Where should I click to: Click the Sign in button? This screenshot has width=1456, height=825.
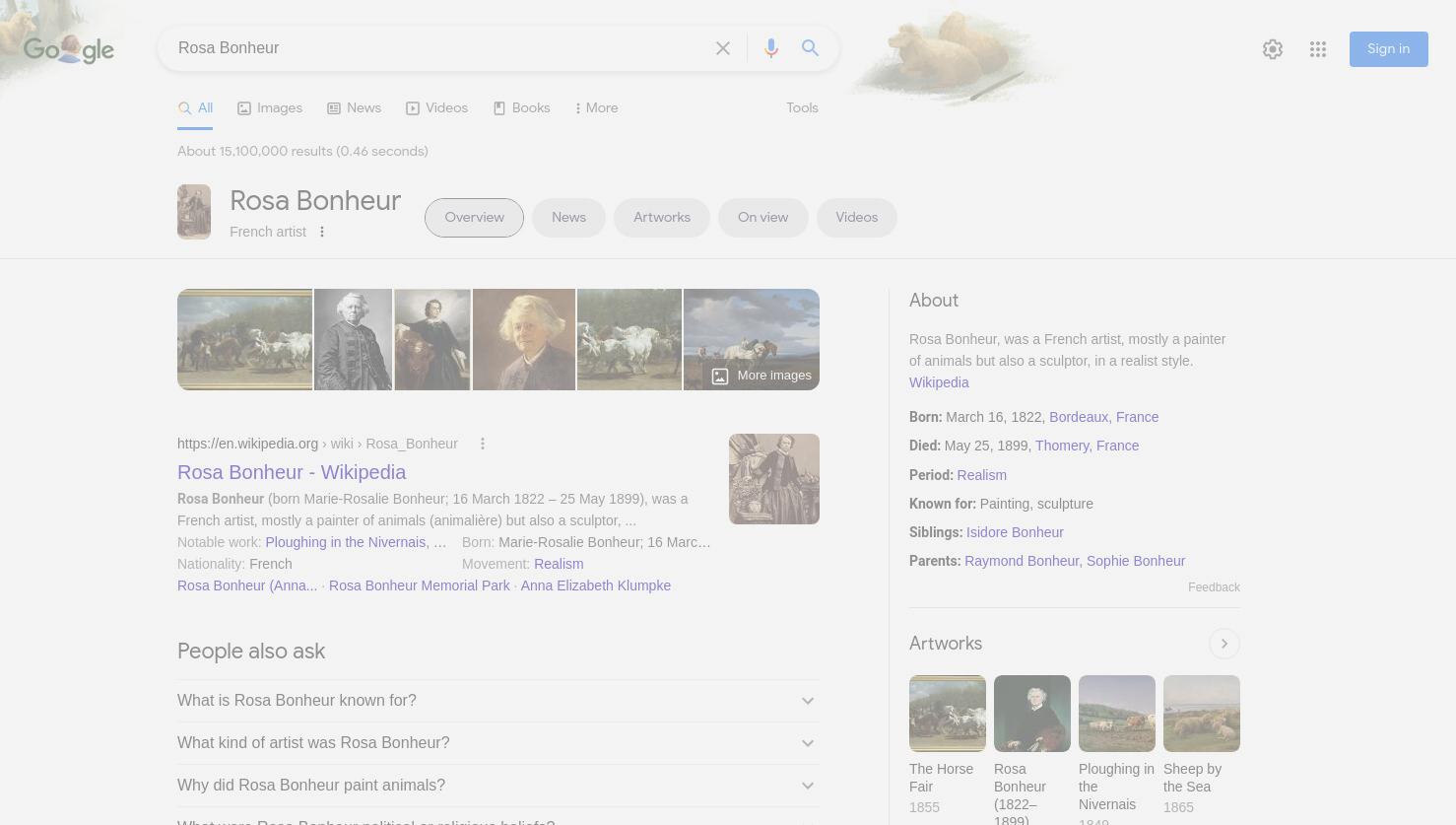point(1388,49)
